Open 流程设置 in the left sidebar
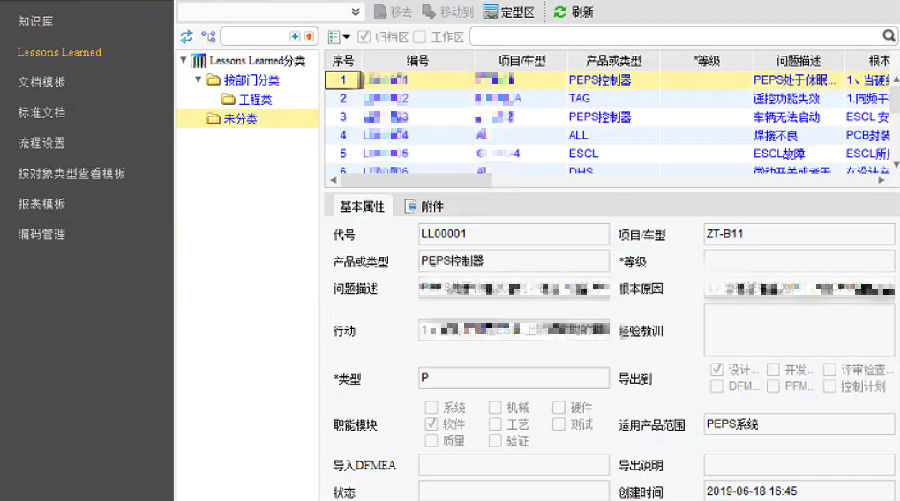 tap(42, 143)
